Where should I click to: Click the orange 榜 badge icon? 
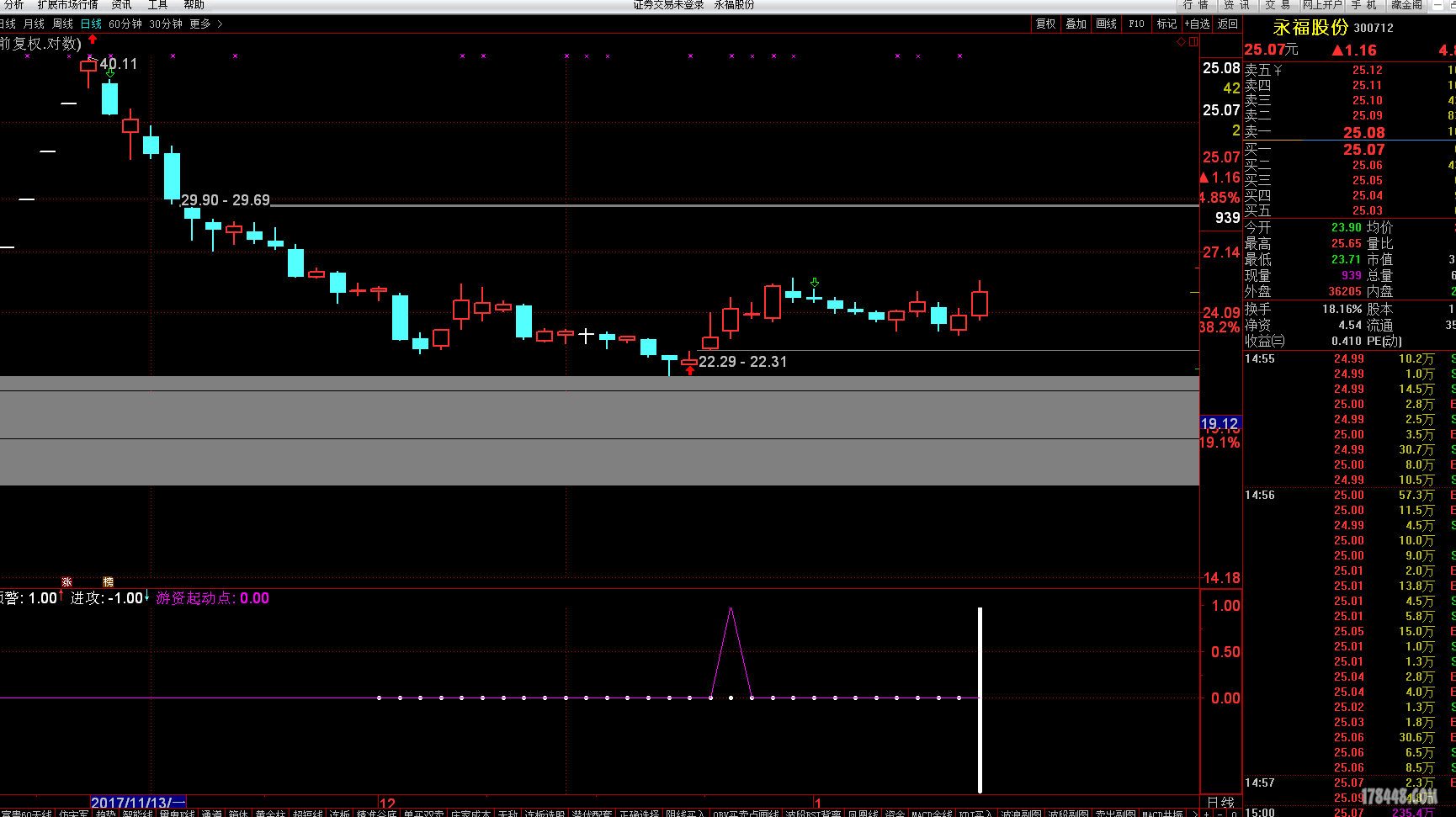click(x=108, y=582)
